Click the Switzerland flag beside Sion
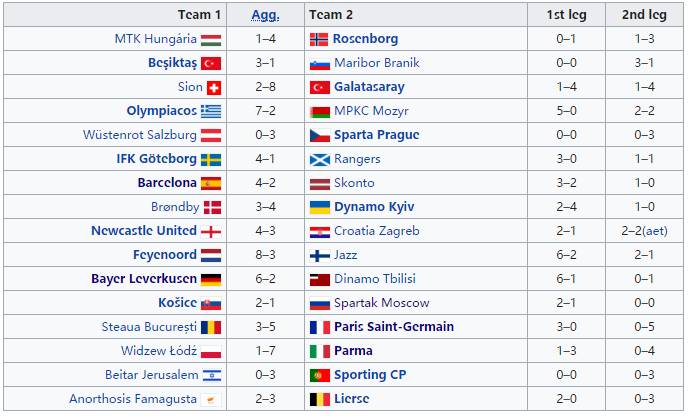 click(212, 87)
